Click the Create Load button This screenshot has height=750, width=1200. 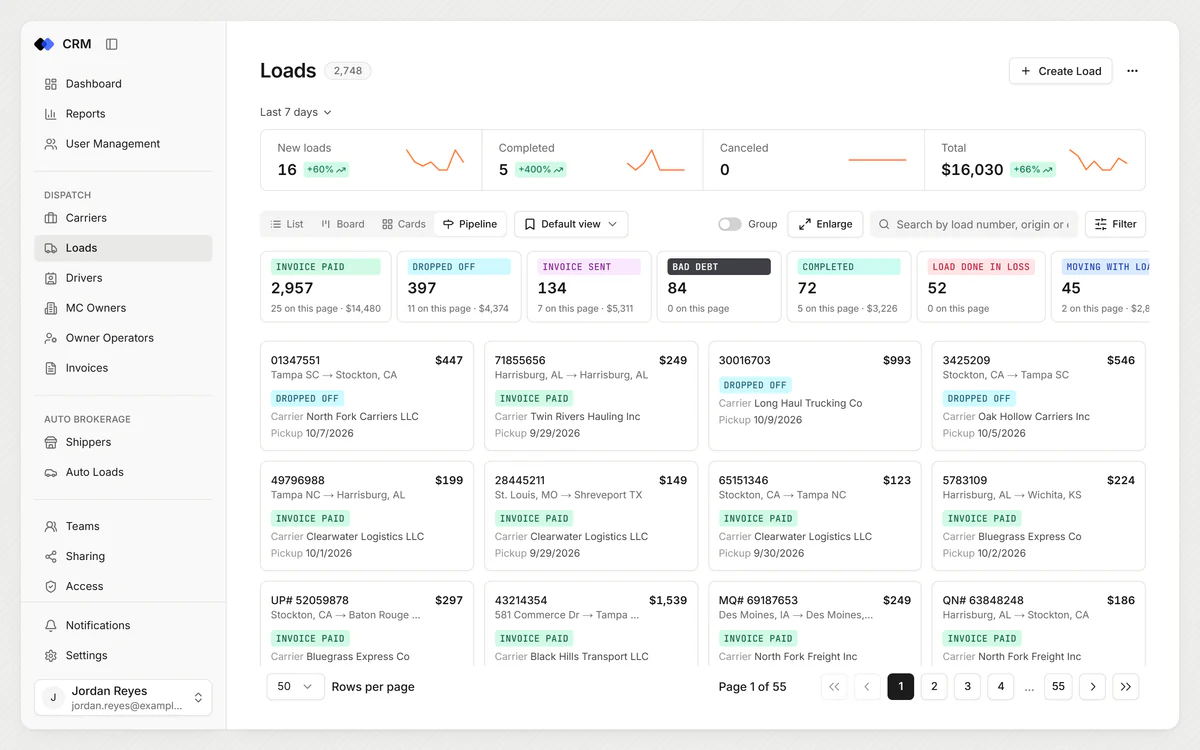(x=1060, y=71)
